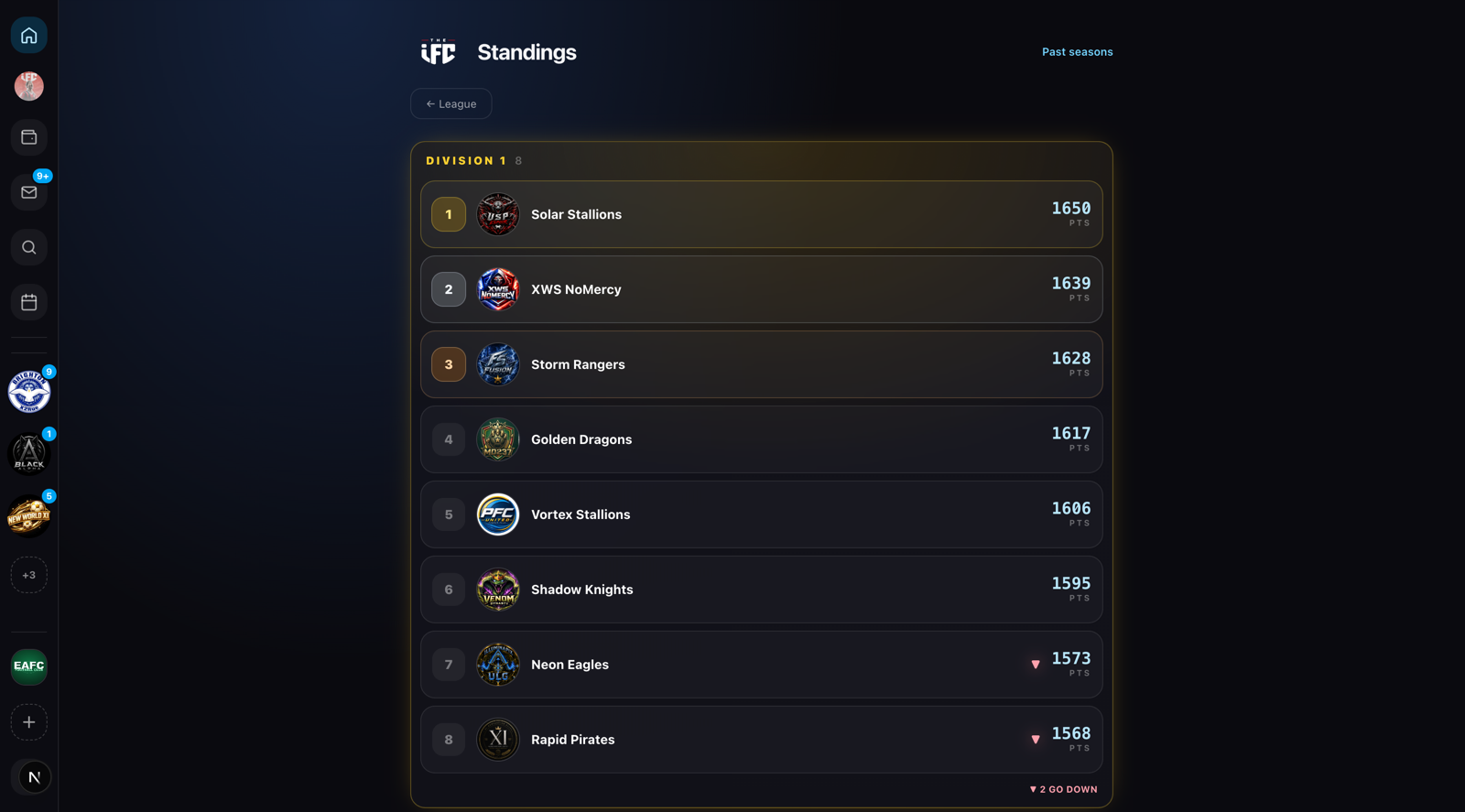Screen dimensions: 1465x812
Task: Select the Black club badge in sidebar
Action: [29, 454]
